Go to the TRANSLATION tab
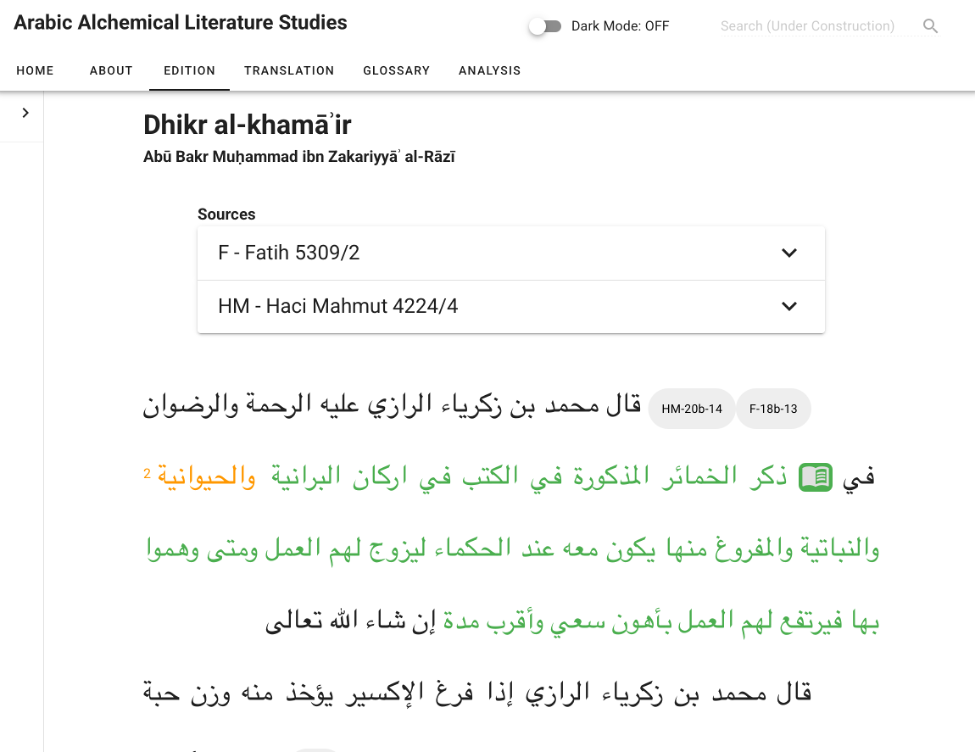 [289, 70]
